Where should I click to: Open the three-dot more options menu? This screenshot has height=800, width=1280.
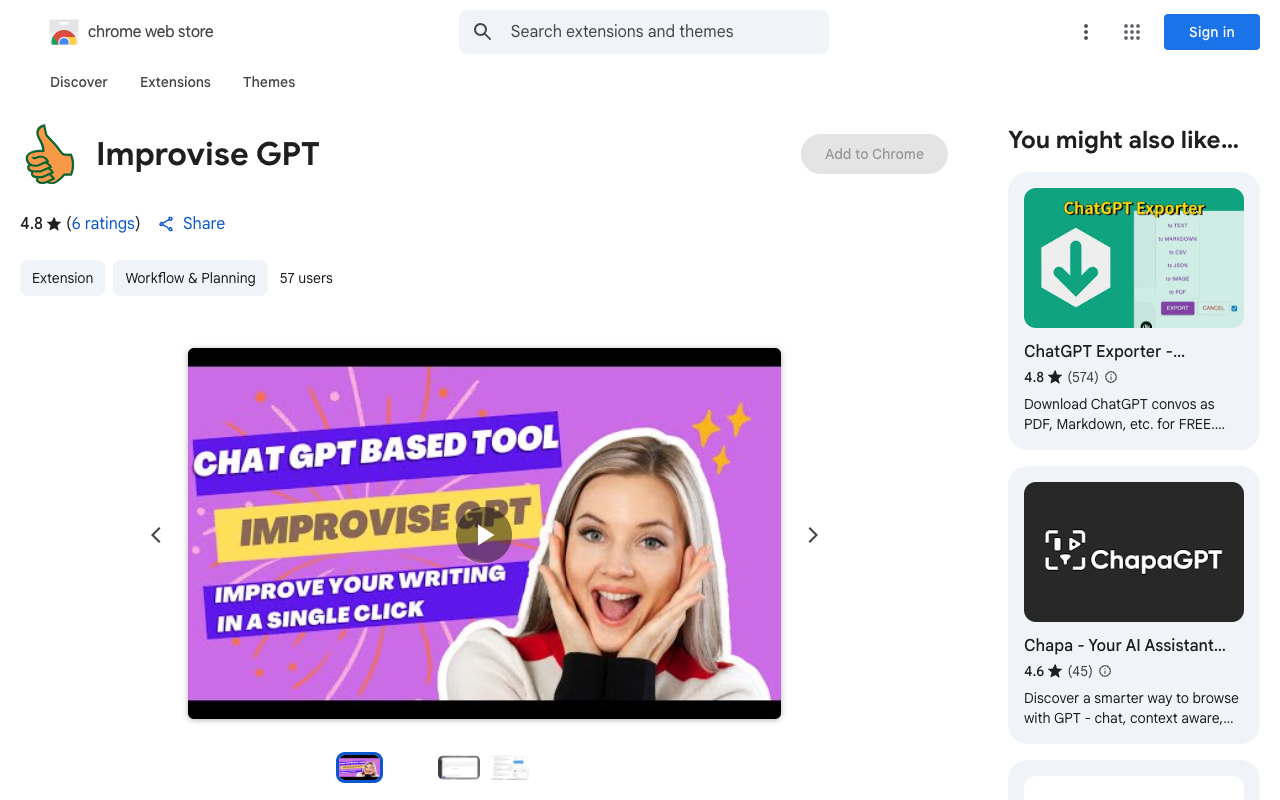pyautogui.click(x=1086, y=32)
